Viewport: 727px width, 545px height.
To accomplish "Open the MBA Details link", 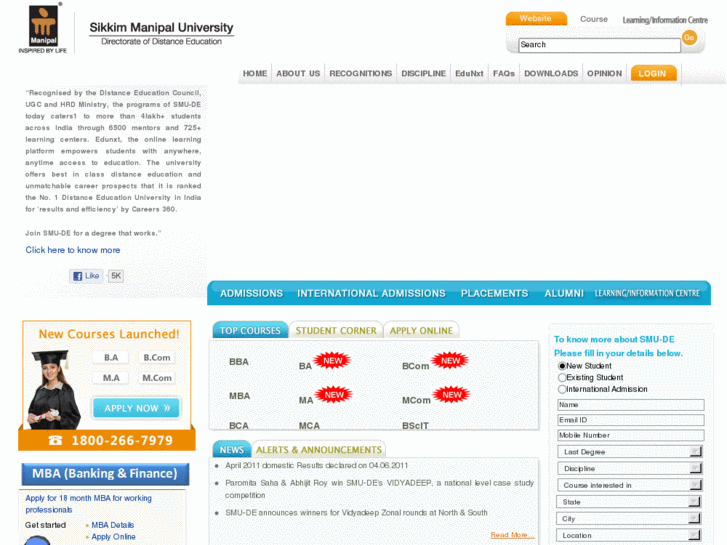I will (x=113, y=525).
